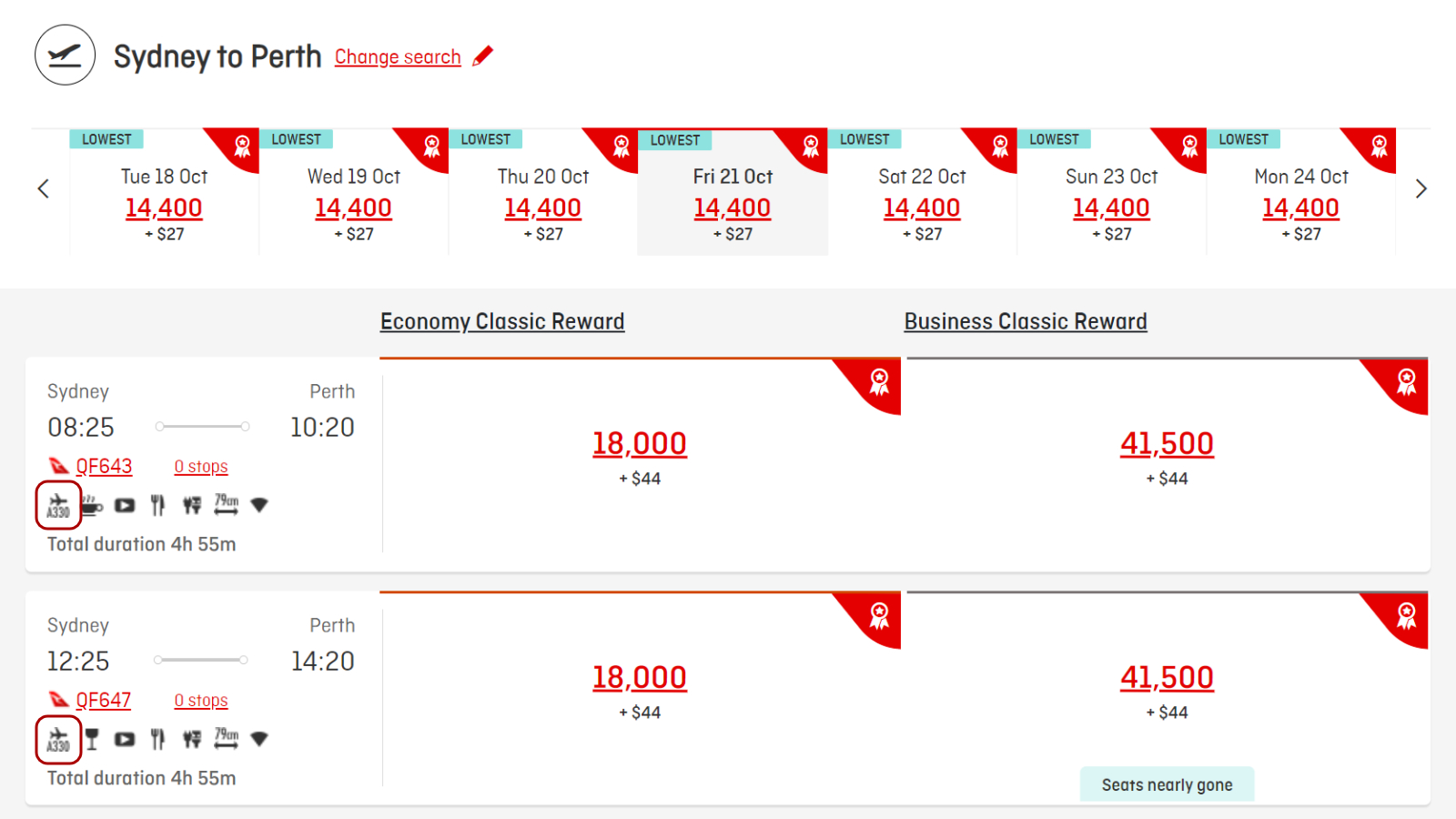The height and width of the screenshot is (819, 1456).
Task: Click the A330 aircraft icon for flight QF643
Action: [58, 505]
